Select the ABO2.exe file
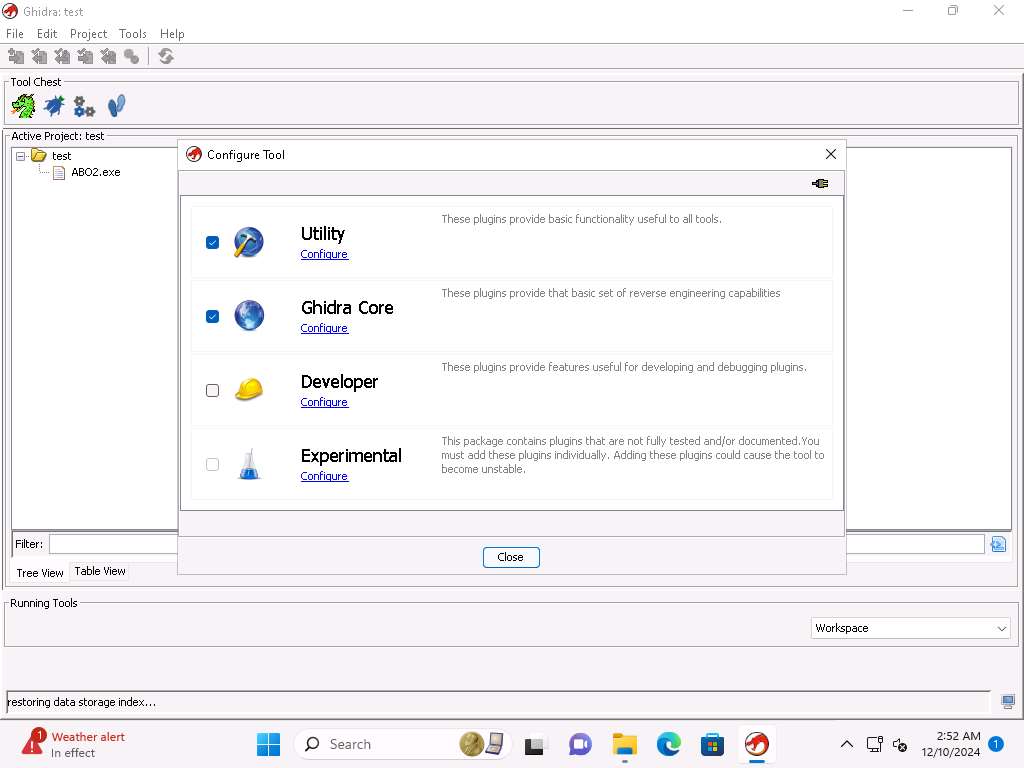 (95, 172)
